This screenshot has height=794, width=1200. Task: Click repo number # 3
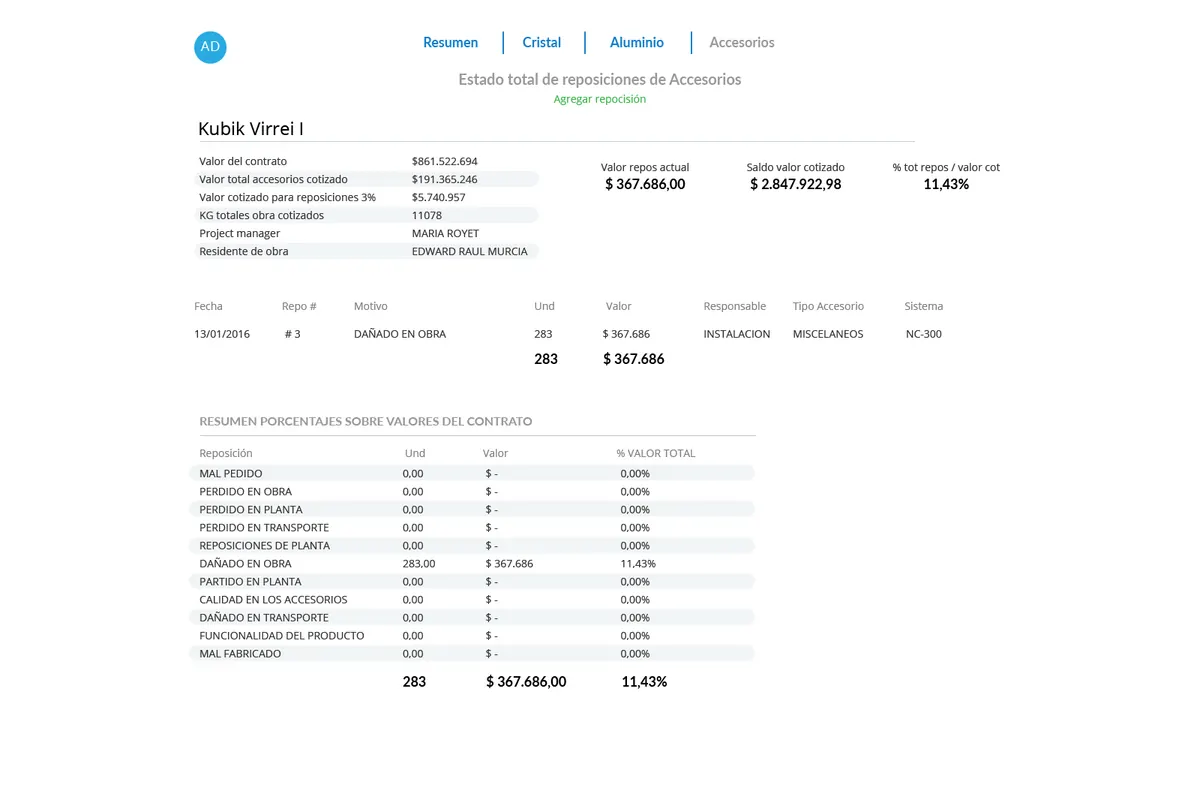coord(292,334)
